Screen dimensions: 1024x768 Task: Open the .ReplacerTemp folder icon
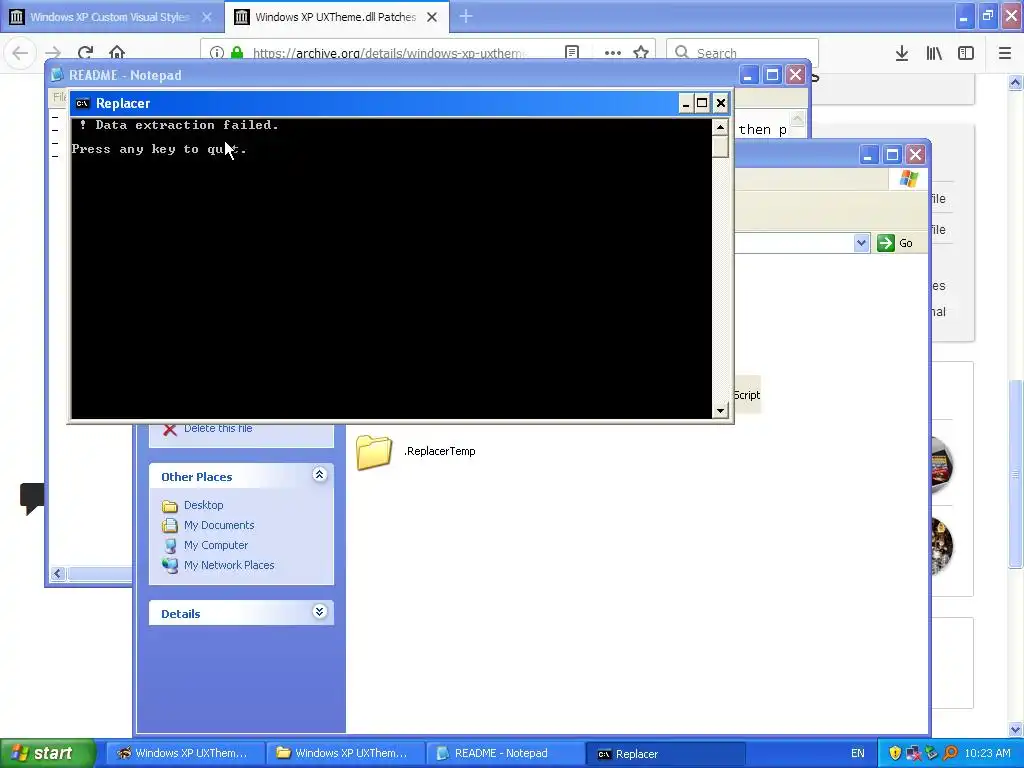point(374,452)
